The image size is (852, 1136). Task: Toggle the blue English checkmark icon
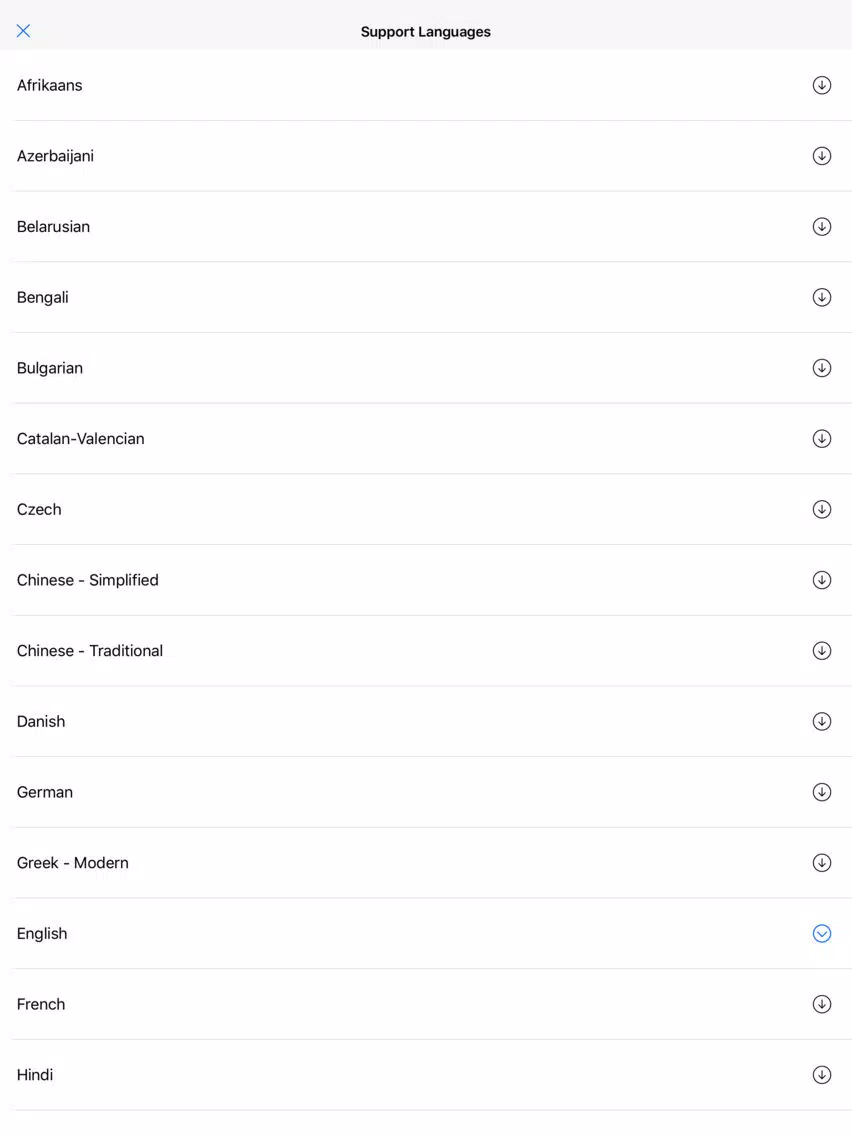coord(822,933)
